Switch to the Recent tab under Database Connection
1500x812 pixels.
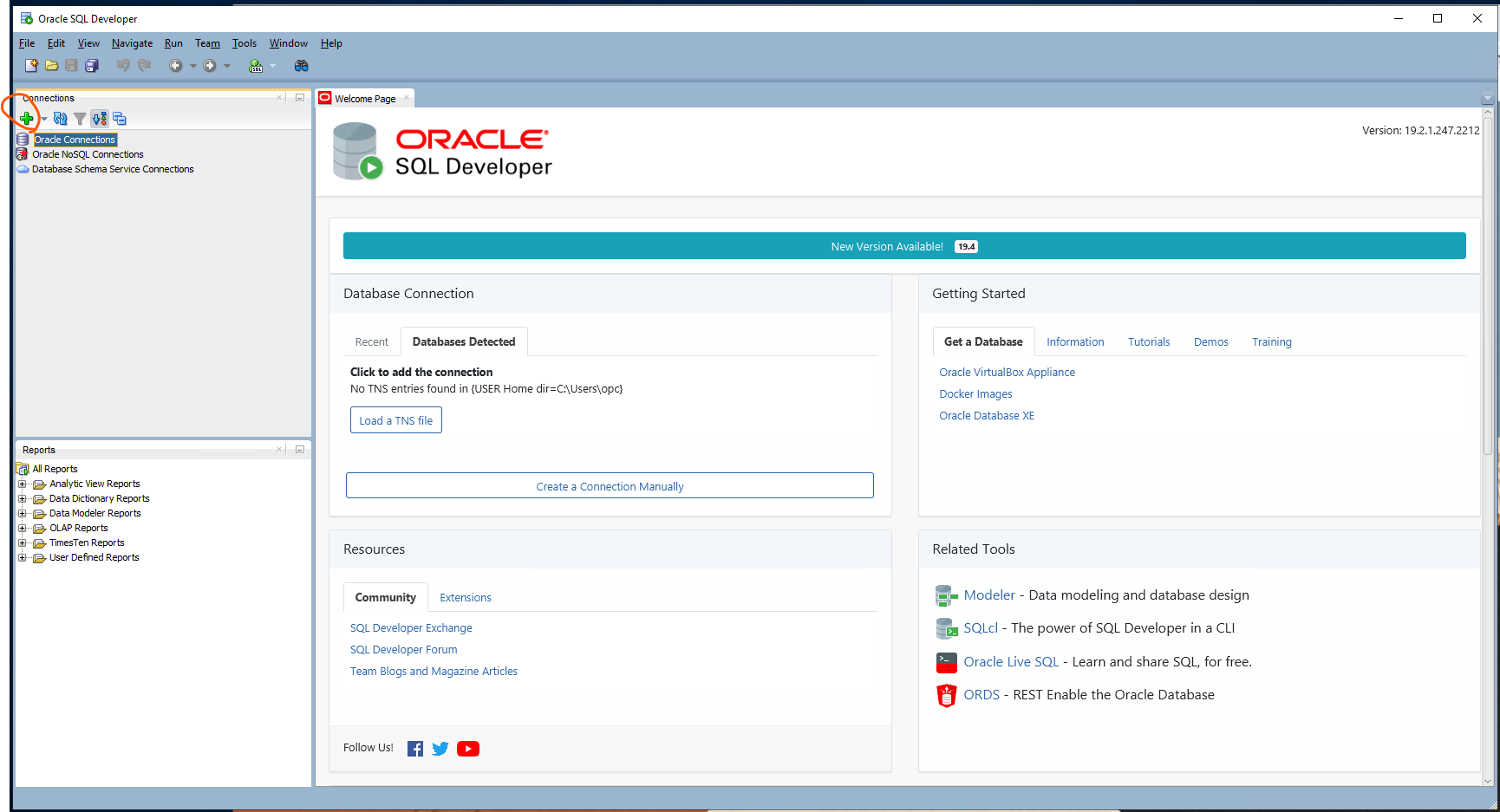tap(371, 341)
